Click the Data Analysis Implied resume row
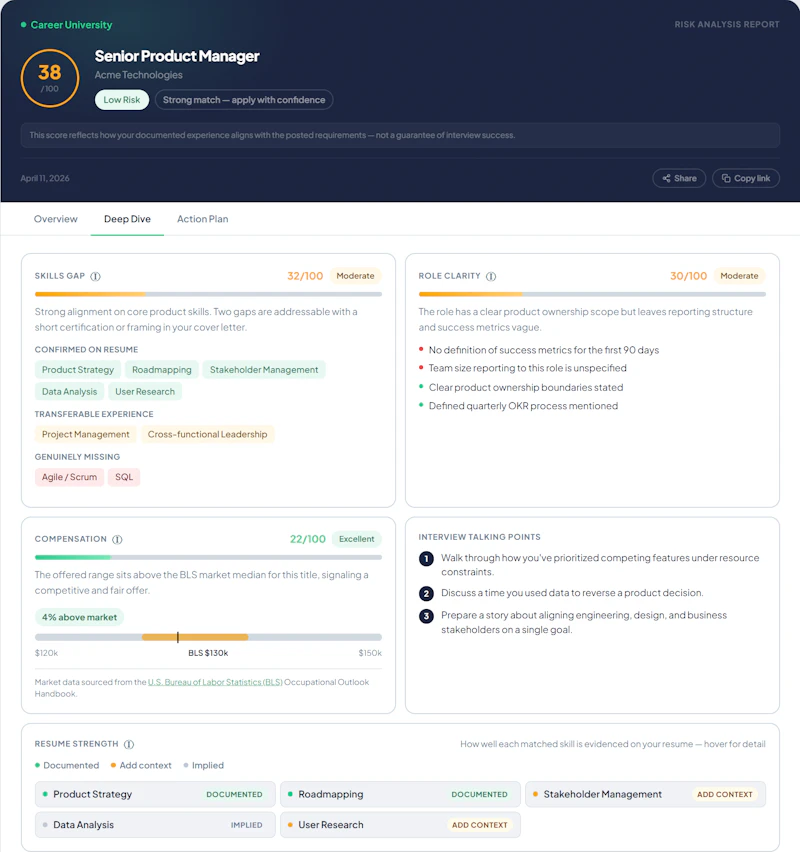The height and width of the screenshot is (852, 800). (x=155, y=825)
